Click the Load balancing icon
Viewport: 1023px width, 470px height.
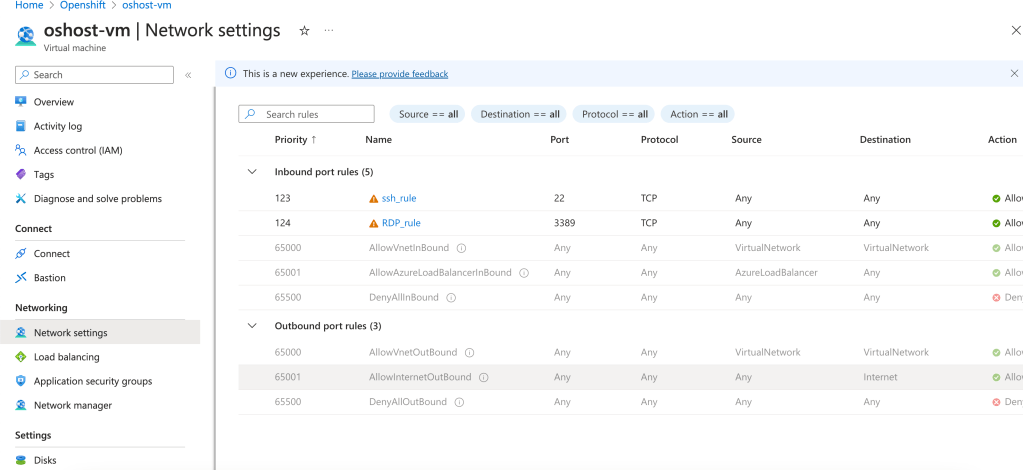coord(21,357)
